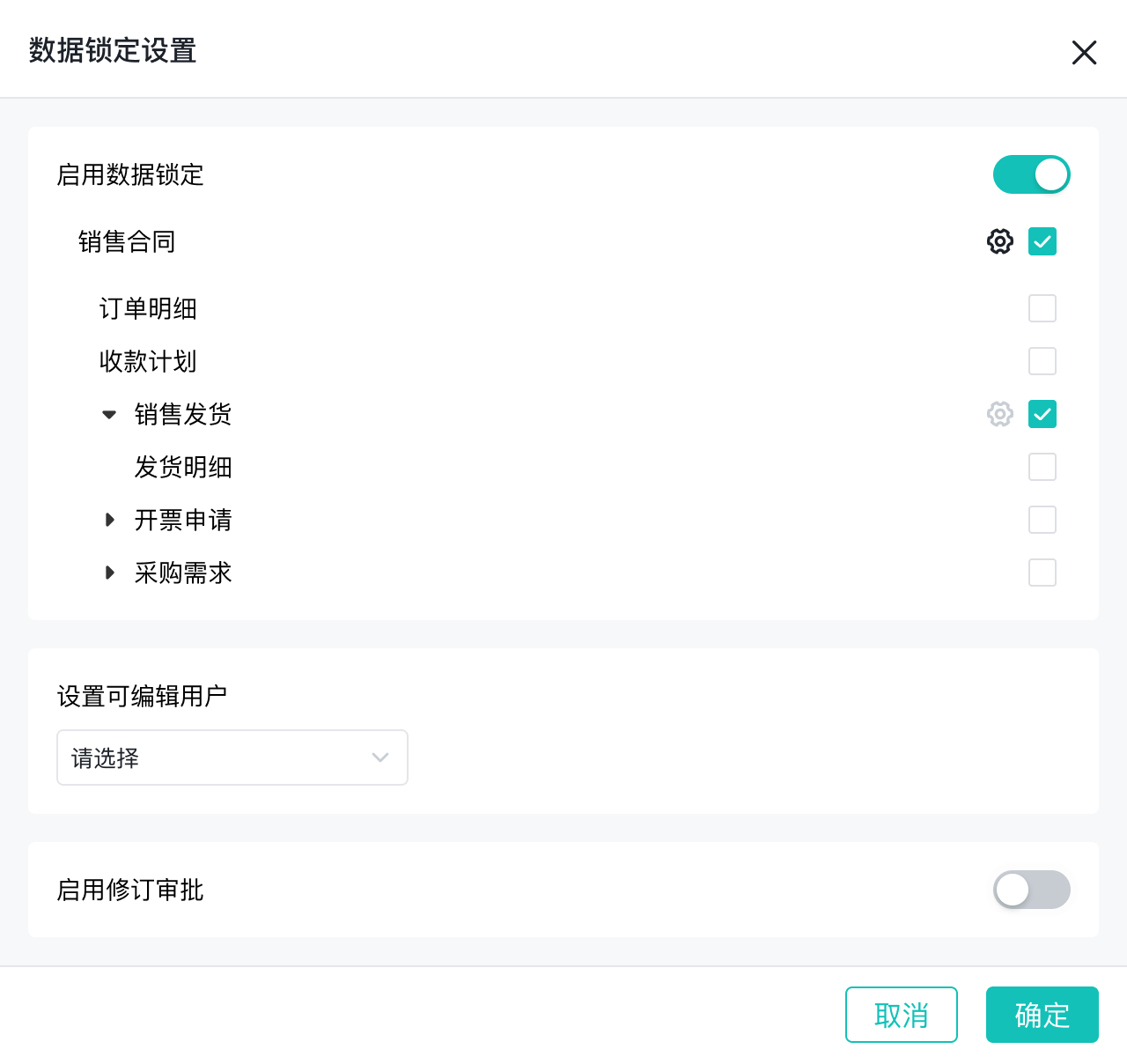The width and height of the screenshot is (1127, 1064).
Task: Confirm with the 确定 button
Action: tap(1042, 1015)
